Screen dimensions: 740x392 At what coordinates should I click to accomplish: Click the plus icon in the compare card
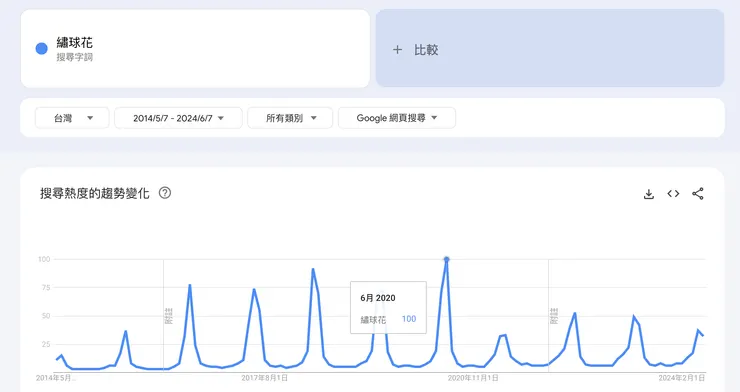397,50
